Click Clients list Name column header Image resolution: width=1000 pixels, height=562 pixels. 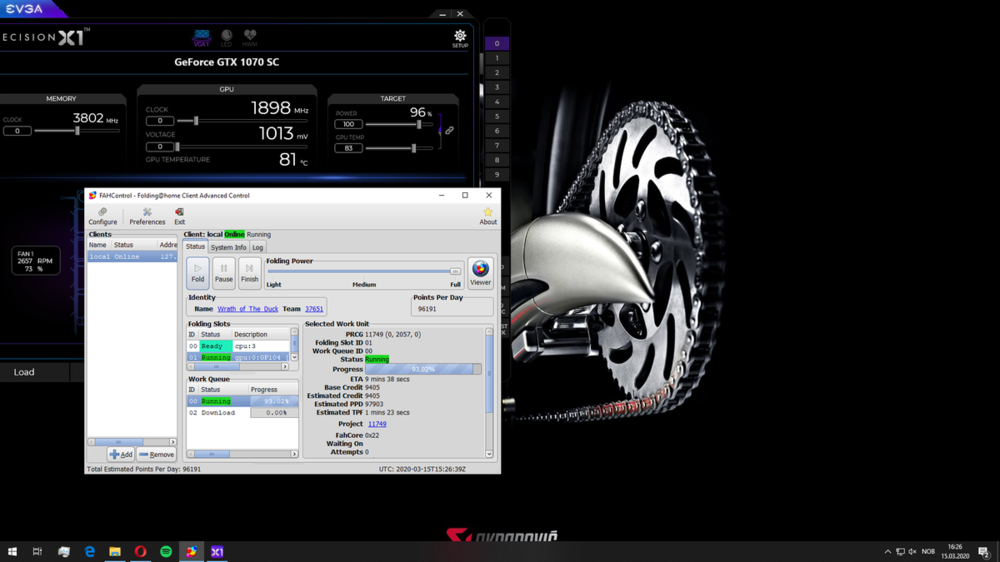[99, 244]
